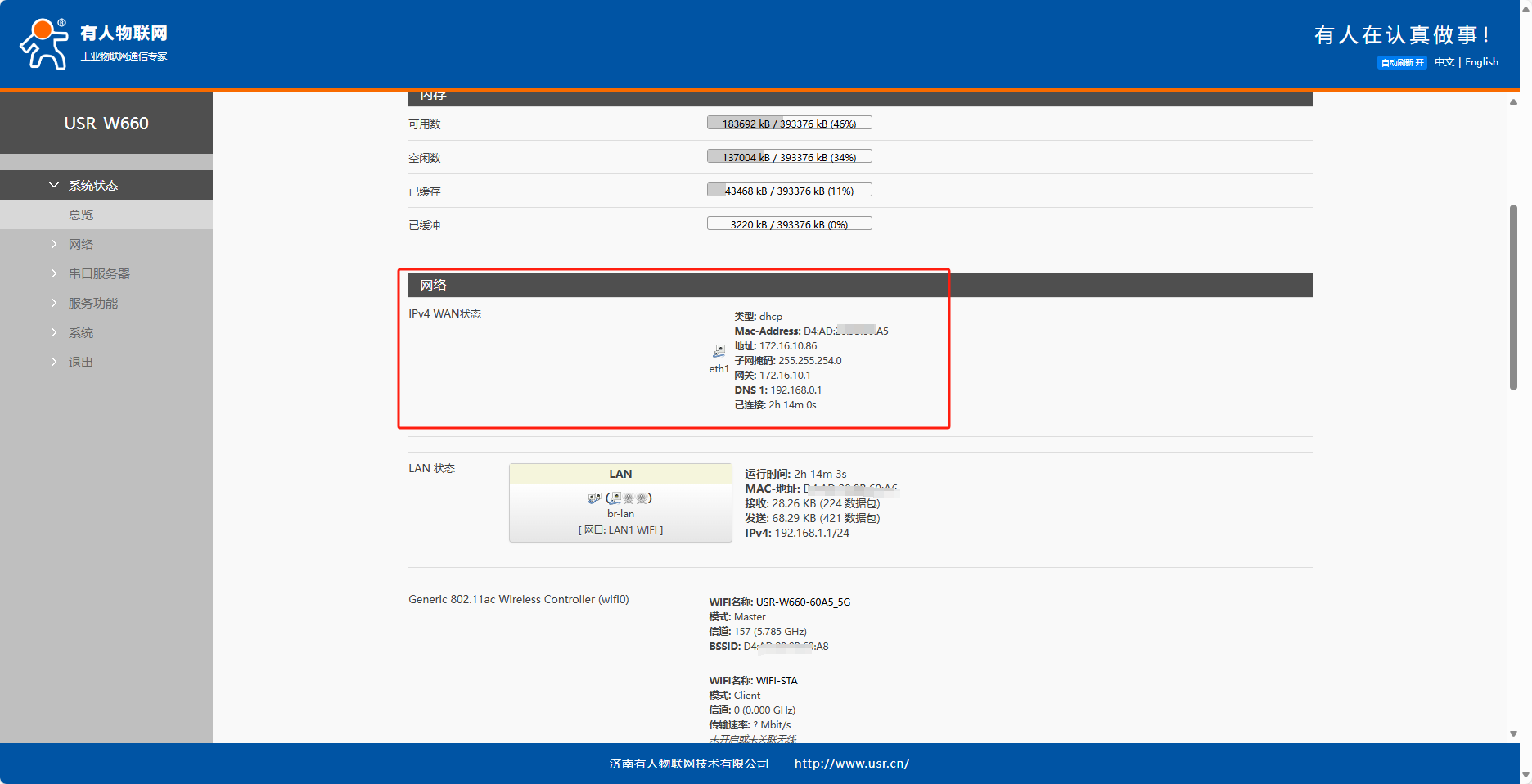Expand the 串口服务器 sidebar menu

click(99, 274)
